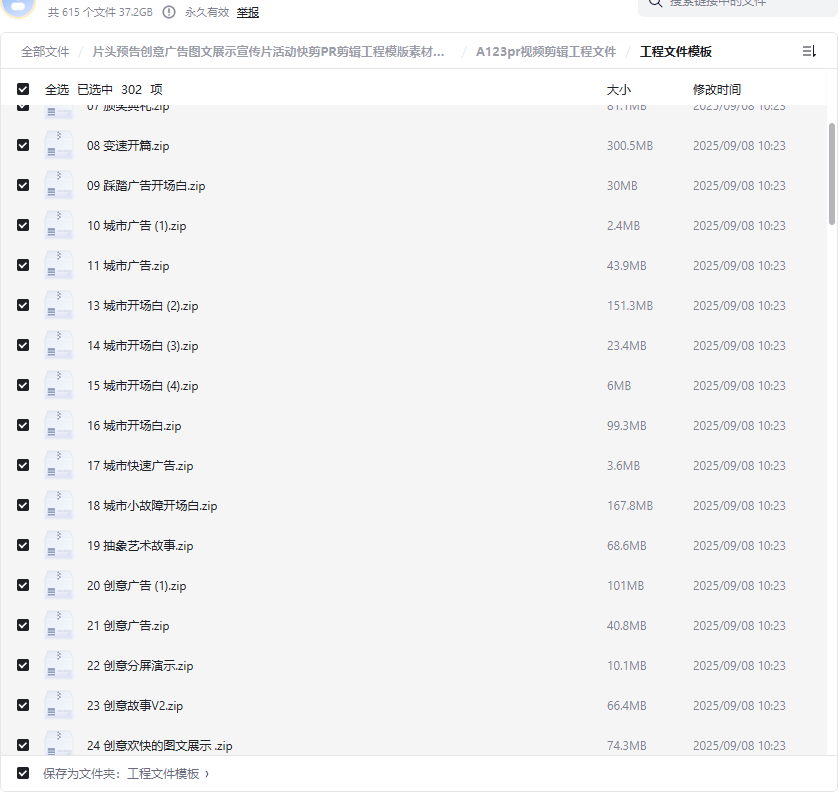Uncheck 09 踩踏广告开场白.zip checkbox
The height and width of the screenshot is (796, 840).
click(23, 185)
